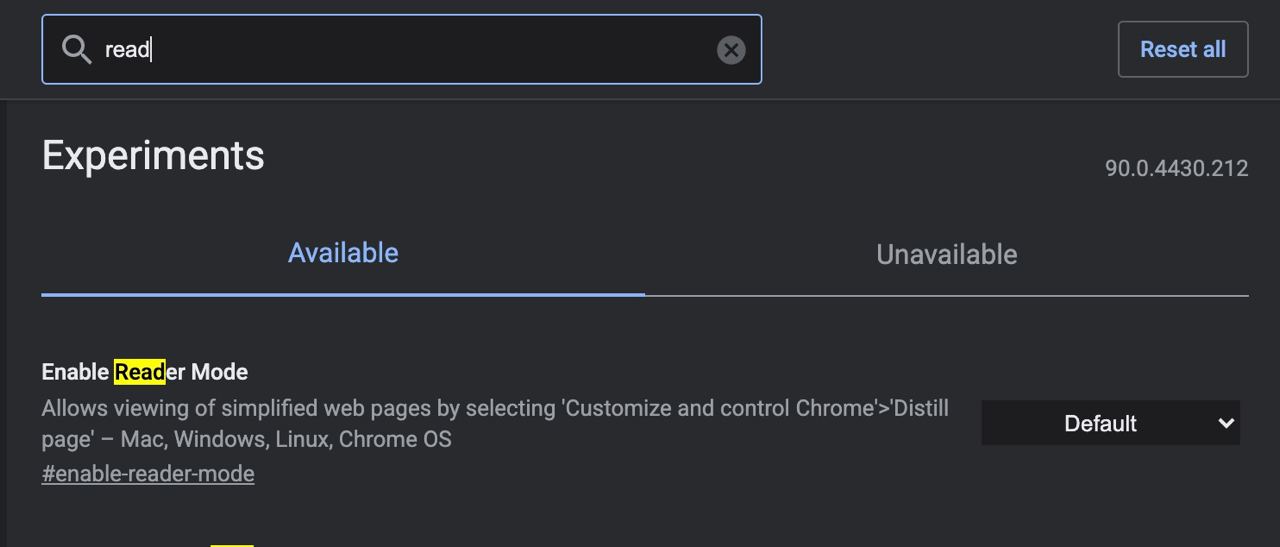Switch to the Available tab
The height and width of the screenshot is (547, 1280).
(343, 253)
